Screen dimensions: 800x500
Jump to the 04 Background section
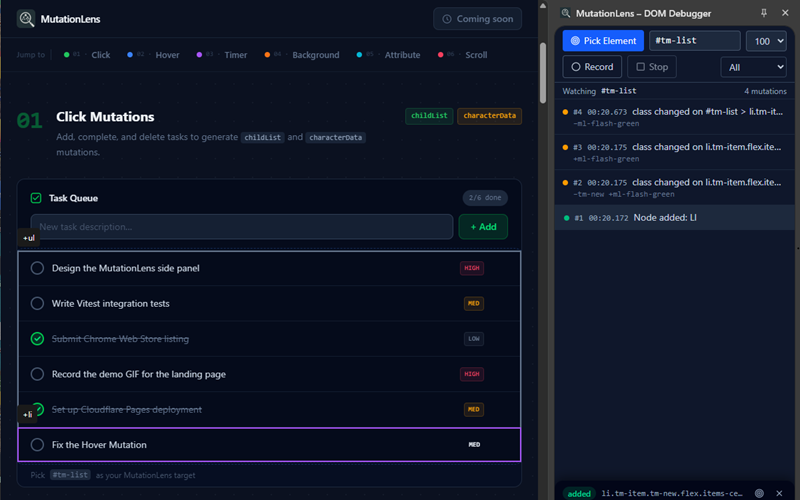click(x=302, y=55)
